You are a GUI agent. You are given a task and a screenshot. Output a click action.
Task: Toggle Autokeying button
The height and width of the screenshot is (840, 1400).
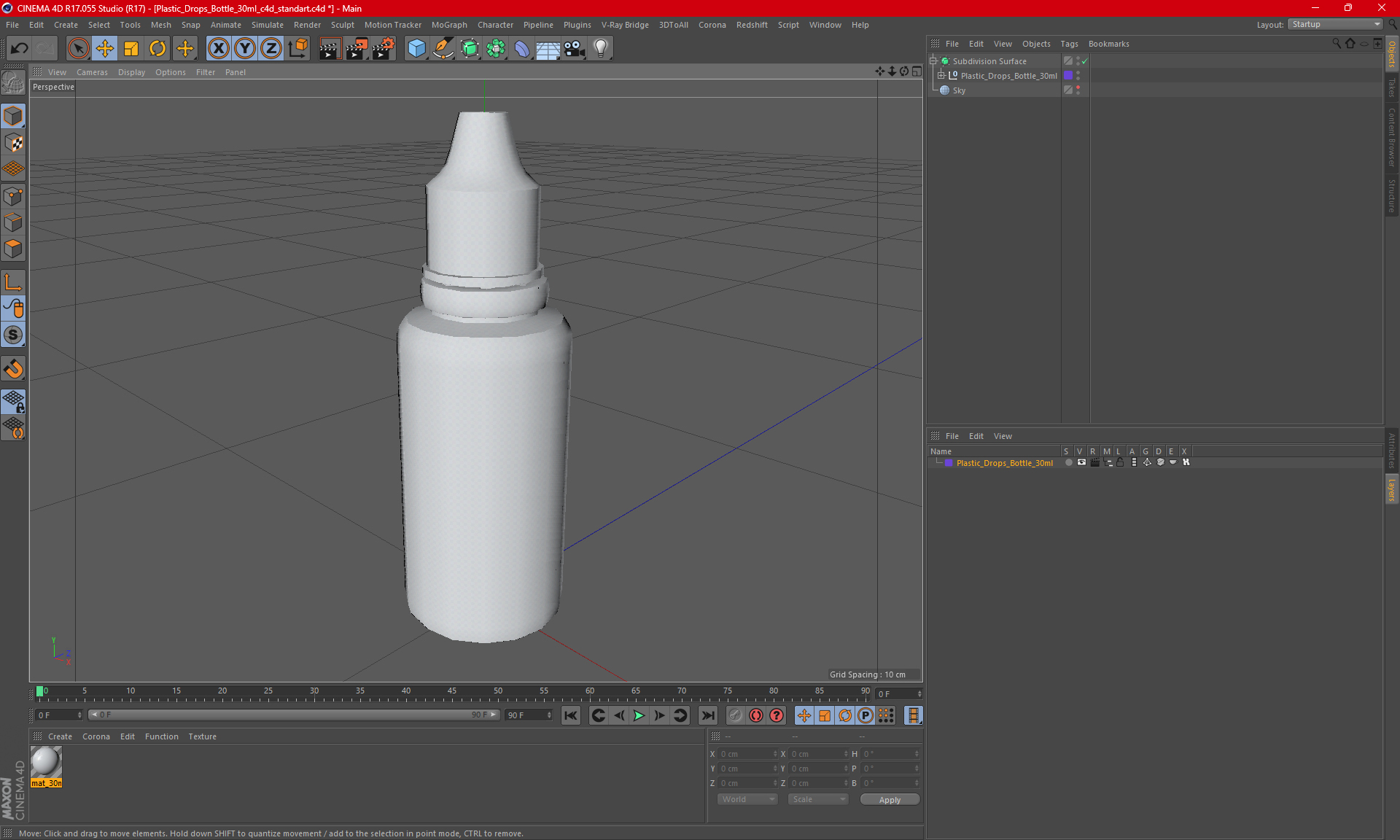(x=756, y=715)
